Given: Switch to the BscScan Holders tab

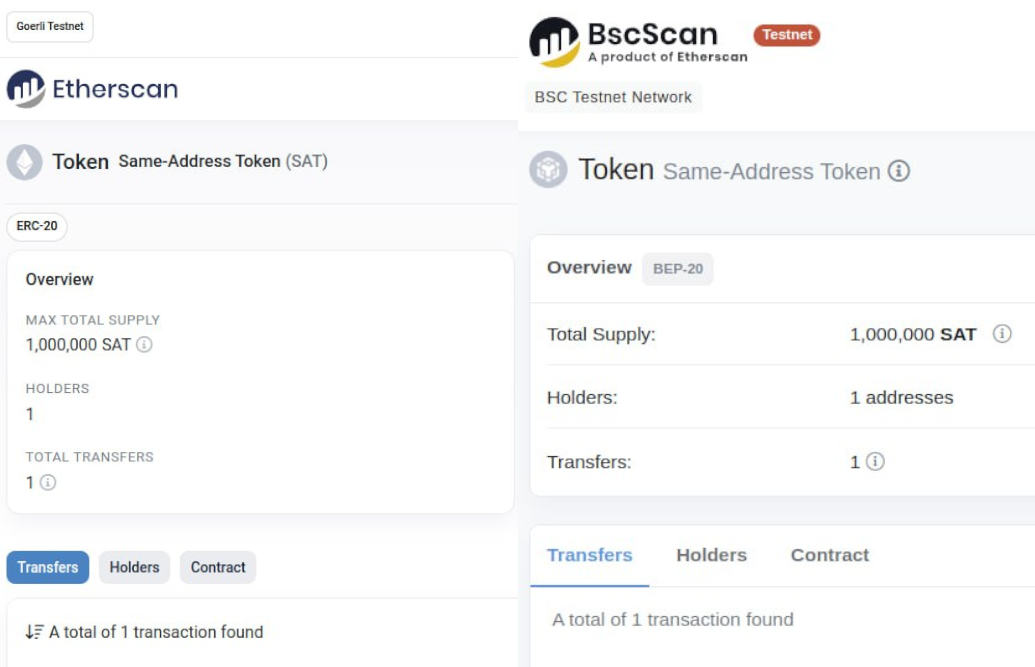Looking at the screenshot, I should click(x=711, y=555).
